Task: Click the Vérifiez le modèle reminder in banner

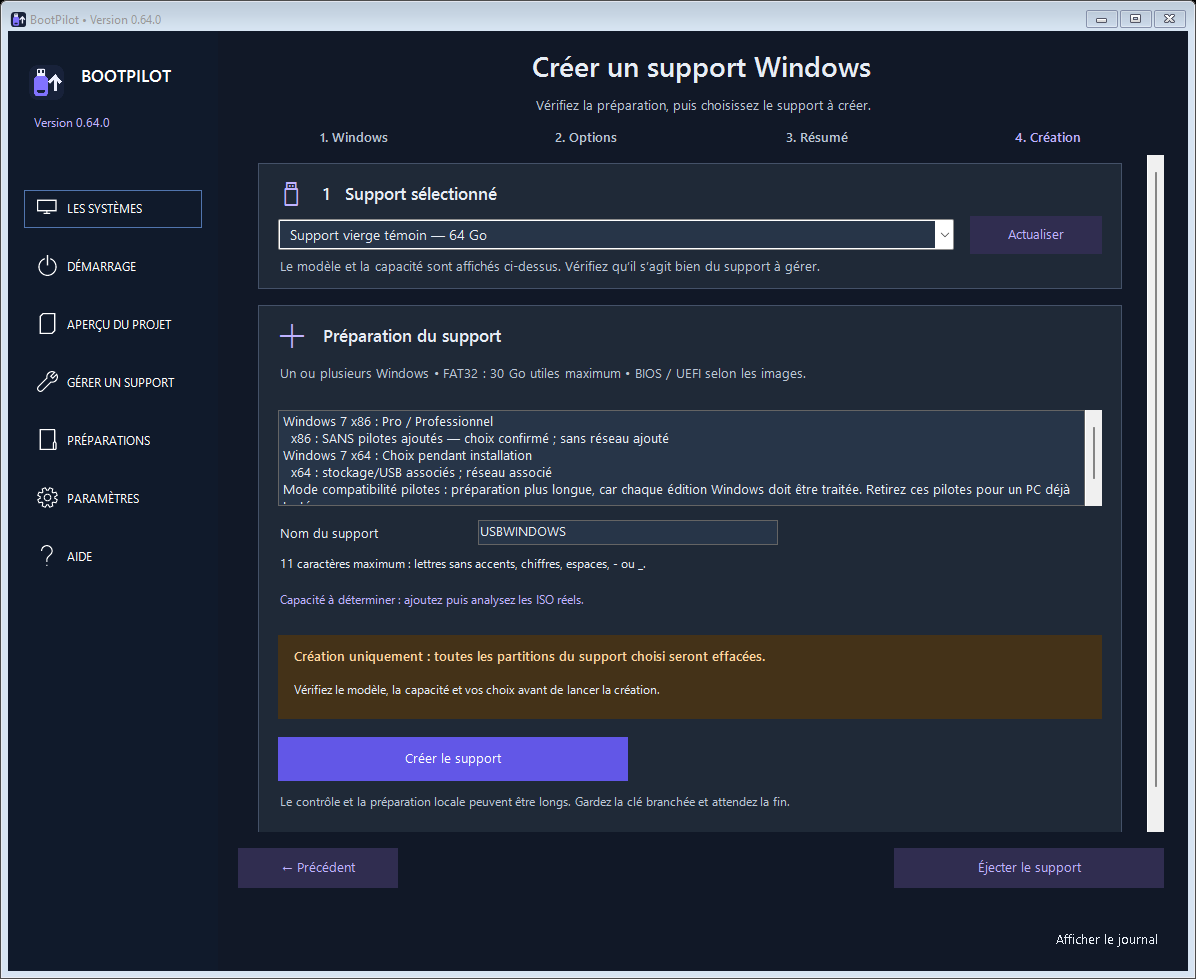Action: tap(477, 690)
